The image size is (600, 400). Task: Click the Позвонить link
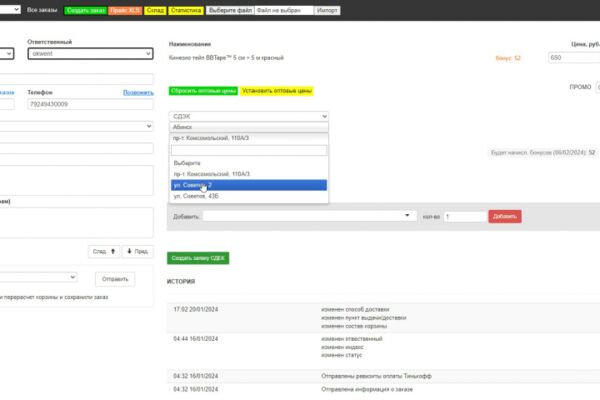tap(138, 93)
